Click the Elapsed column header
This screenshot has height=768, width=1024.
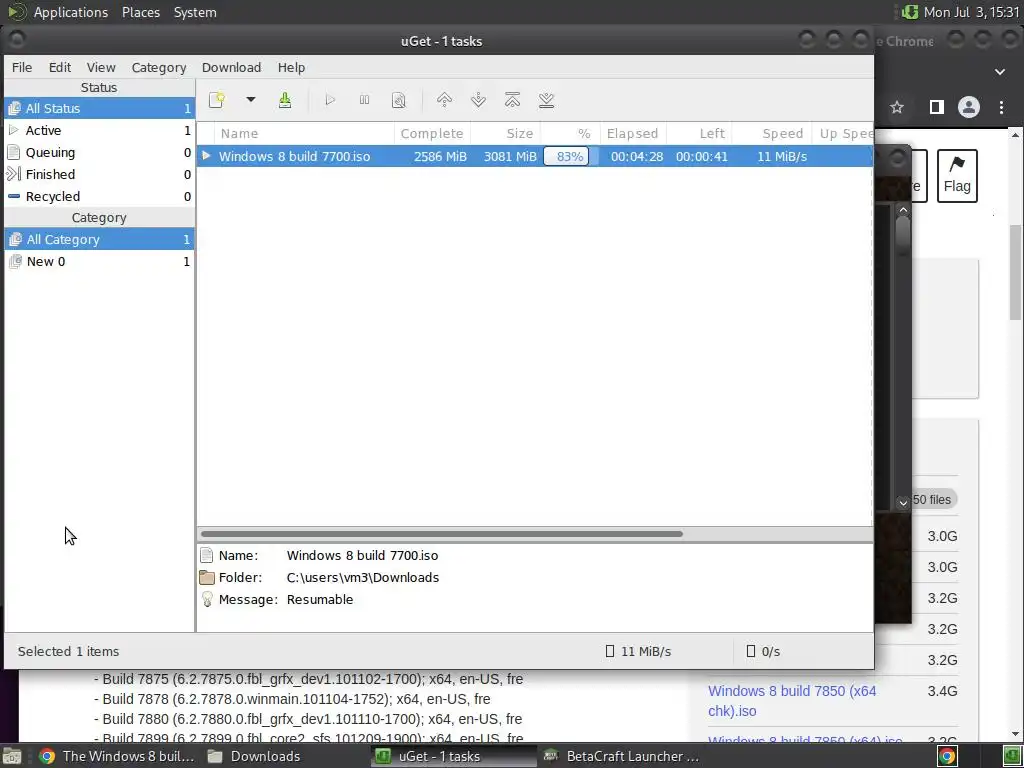coord(633,133)
